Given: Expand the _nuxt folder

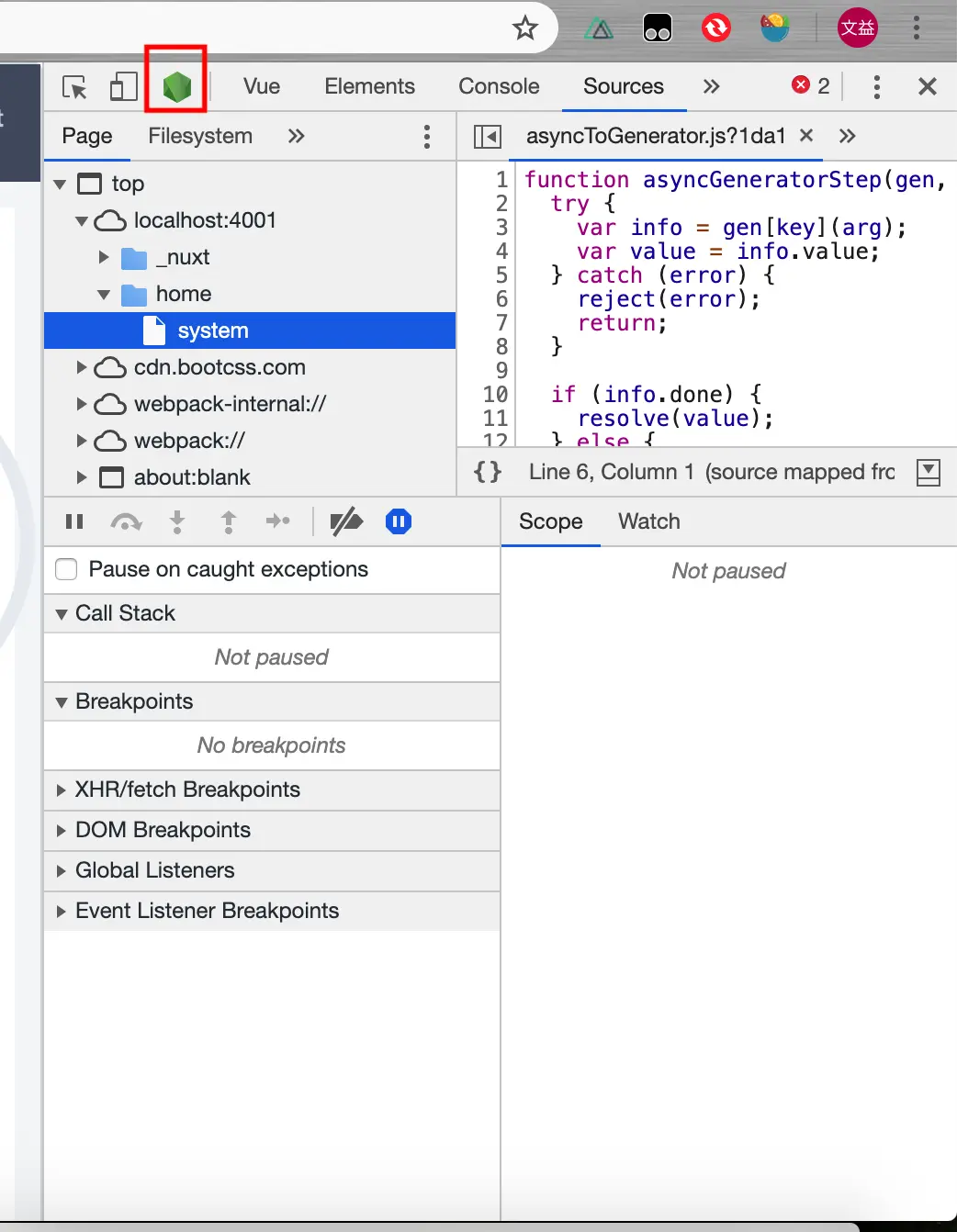Looking at the screenshot, I should coord(104,257).
